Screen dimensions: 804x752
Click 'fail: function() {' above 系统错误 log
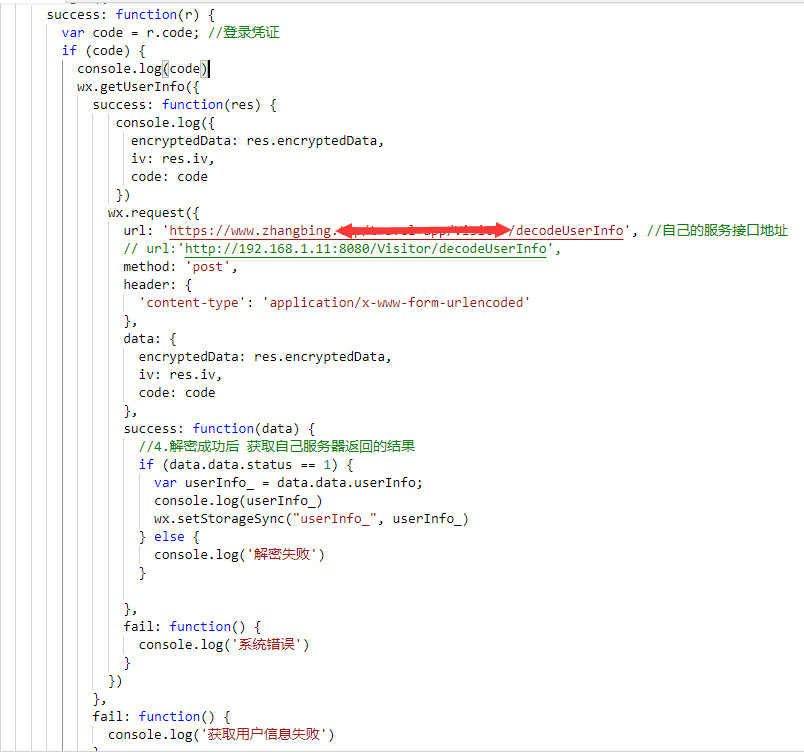(x=192, y=627)
